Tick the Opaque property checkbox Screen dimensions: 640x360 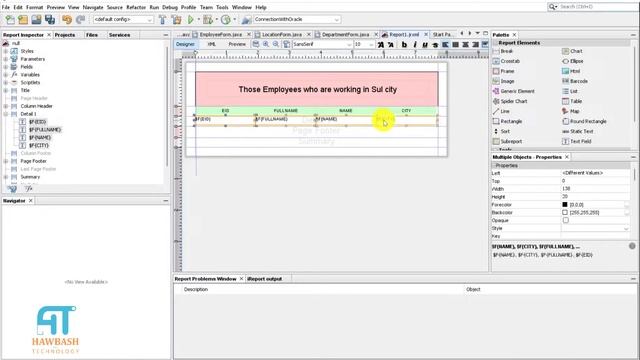565,220
